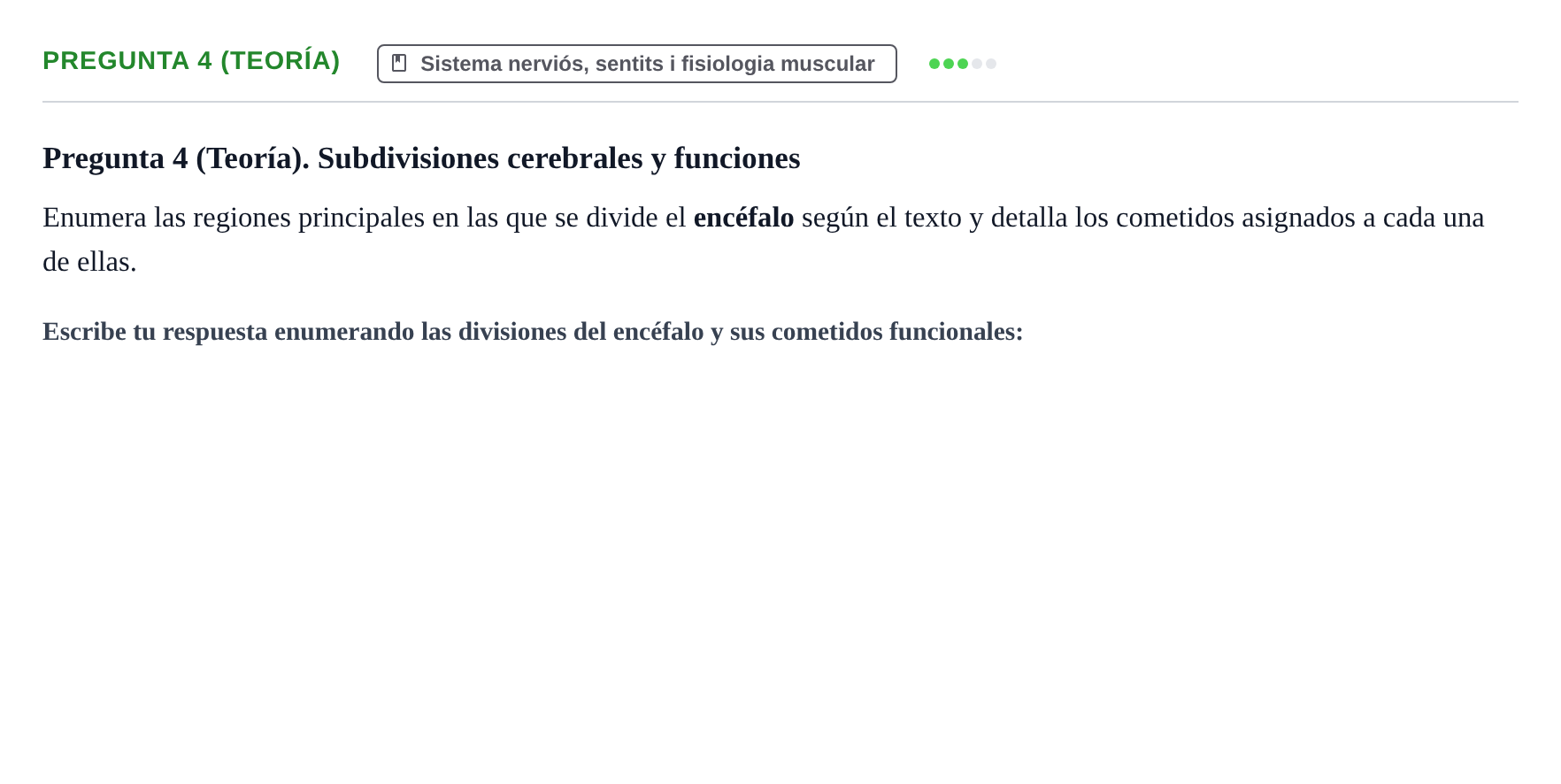
Task: Click the 'Escribe tu respuesta enumerando' prompt line
Action: point(533,332)
